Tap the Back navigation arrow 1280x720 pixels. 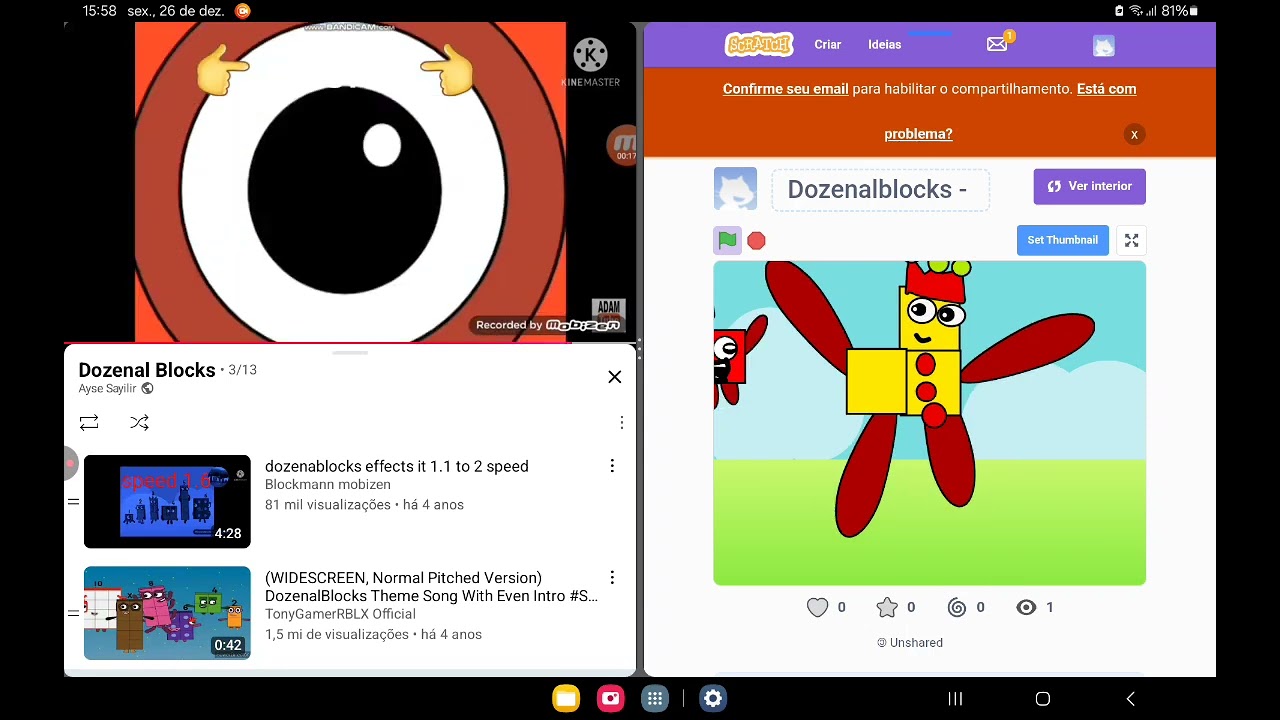pyautogui.click(x=1130, y=699)
